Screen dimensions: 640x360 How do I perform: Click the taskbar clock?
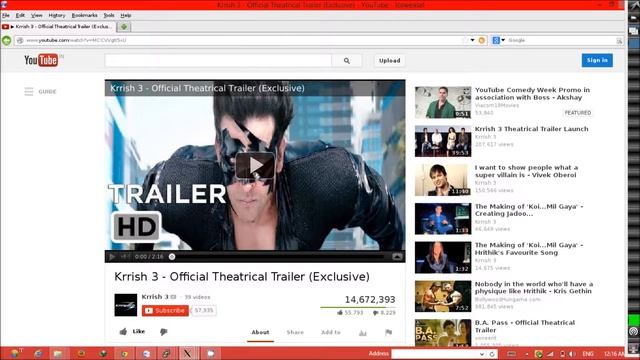coord(614,354)
